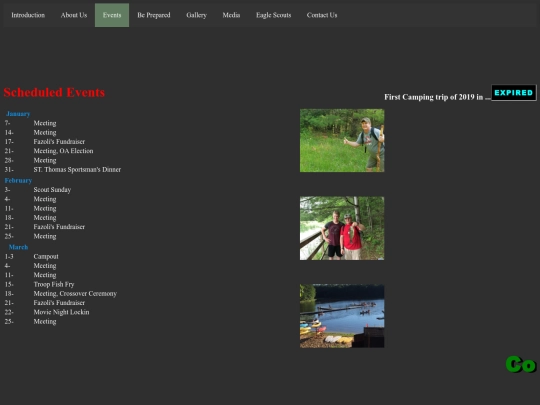This screenshot has width=540, height=405.
Task: Select 'ST. Thomas Sportsman's Dinner' entry
Action: (x=77, y=169)
